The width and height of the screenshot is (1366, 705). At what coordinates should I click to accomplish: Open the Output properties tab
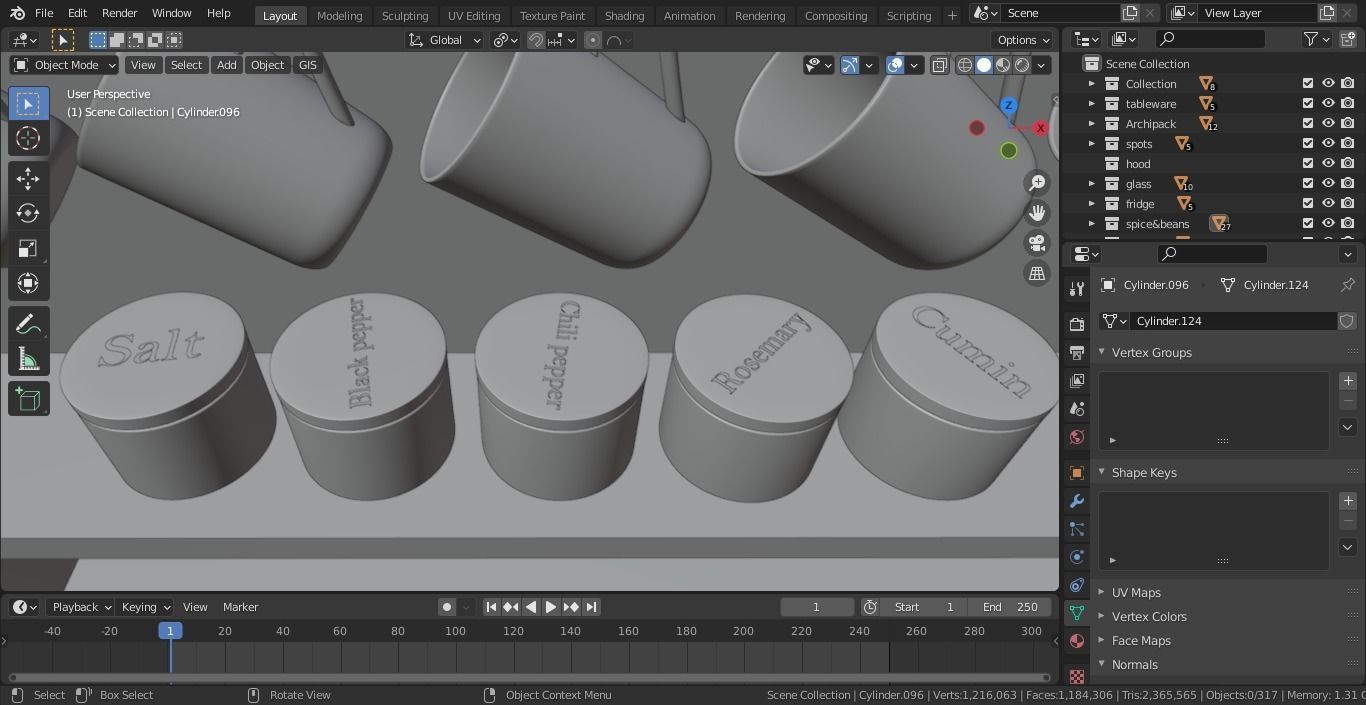[1077, 352]
